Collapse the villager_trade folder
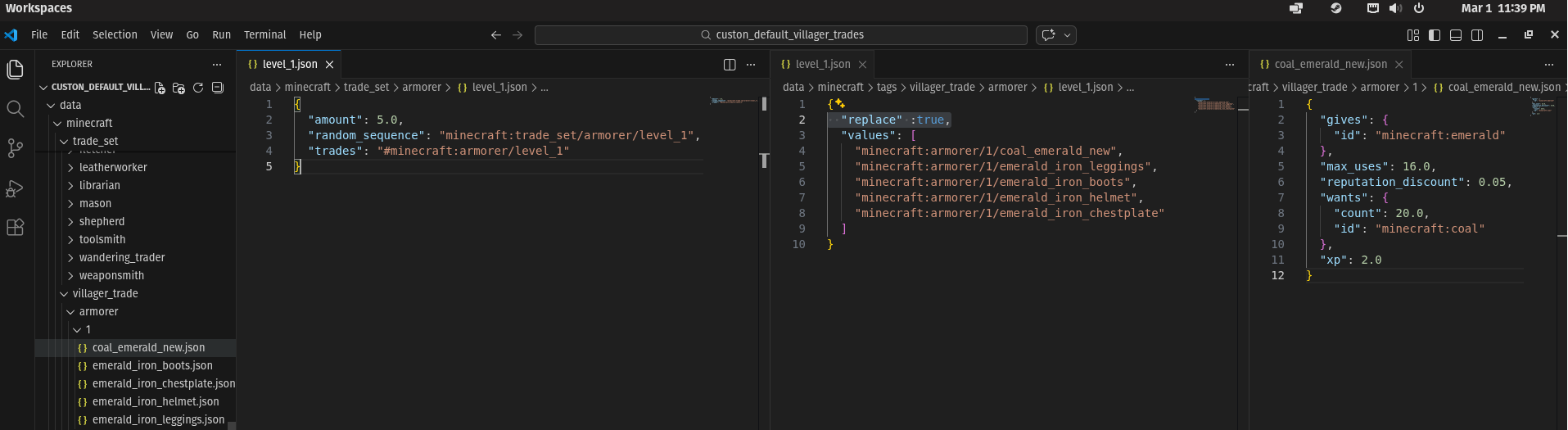Image resolution: width=1568 pixels, height=430 pixels. click(x=105, y=294)
